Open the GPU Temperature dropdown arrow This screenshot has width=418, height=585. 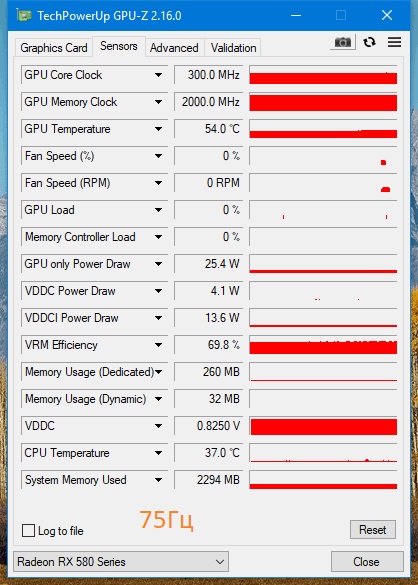159,129
